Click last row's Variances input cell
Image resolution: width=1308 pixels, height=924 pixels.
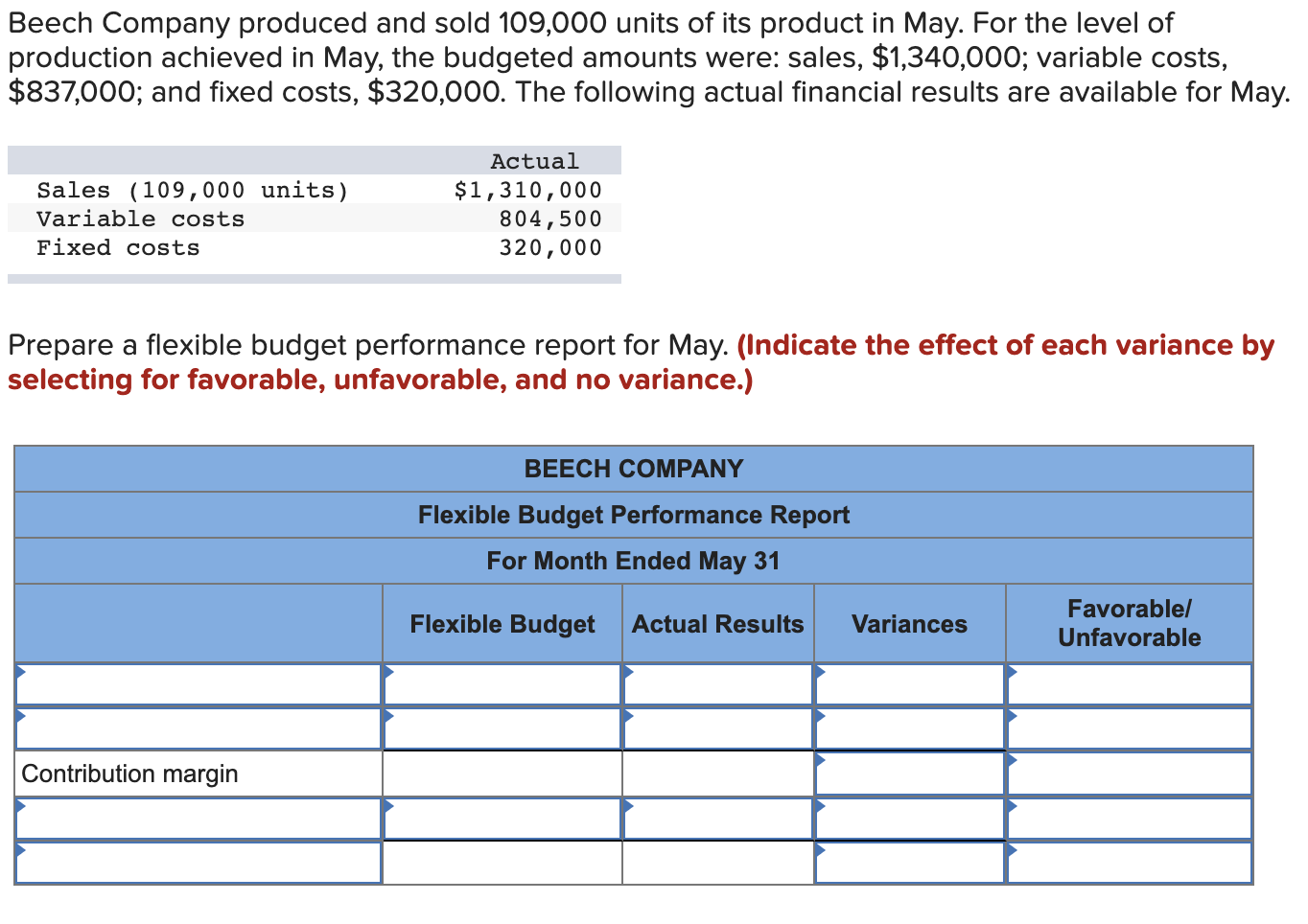point(910,863)
